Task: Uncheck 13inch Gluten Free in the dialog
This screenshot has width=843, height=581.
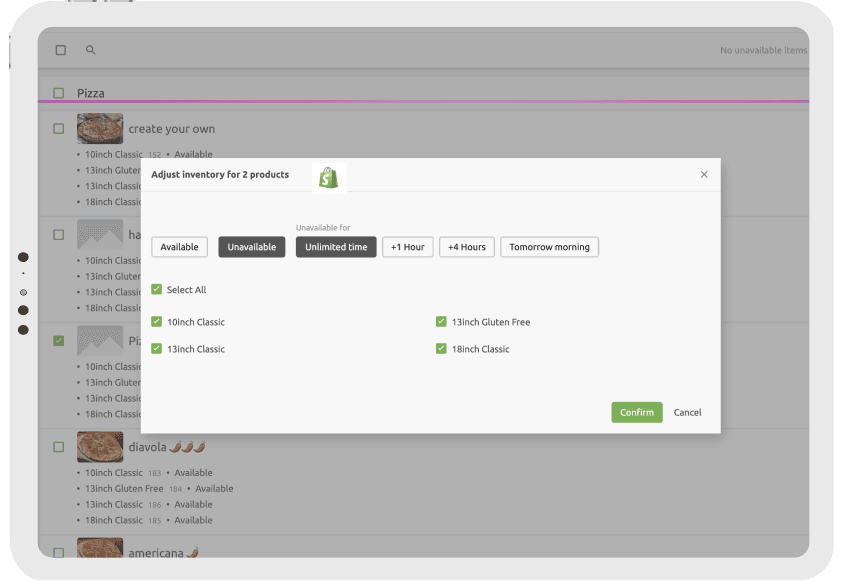Action: (x=441, y=321)
